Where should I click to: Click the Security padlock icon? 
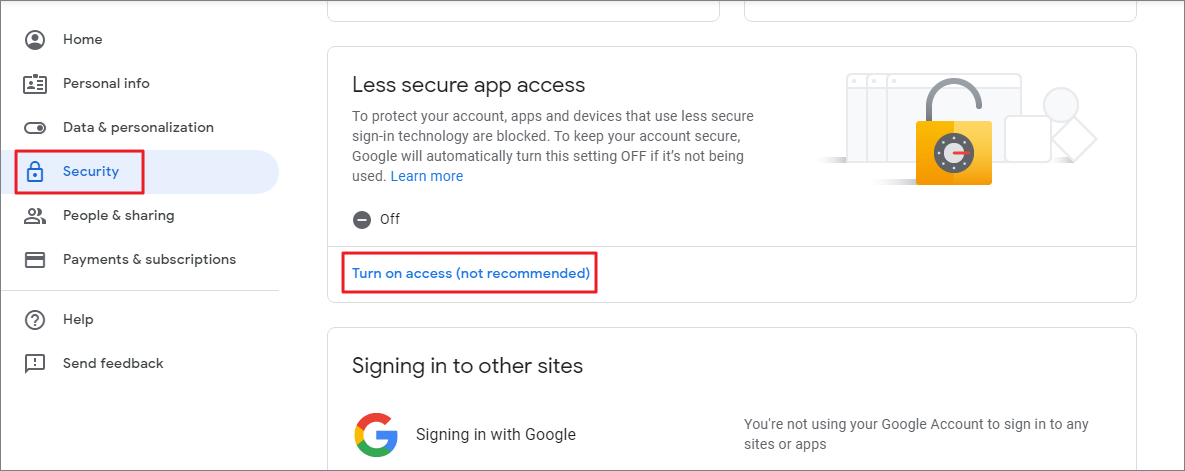pos(35,172)
